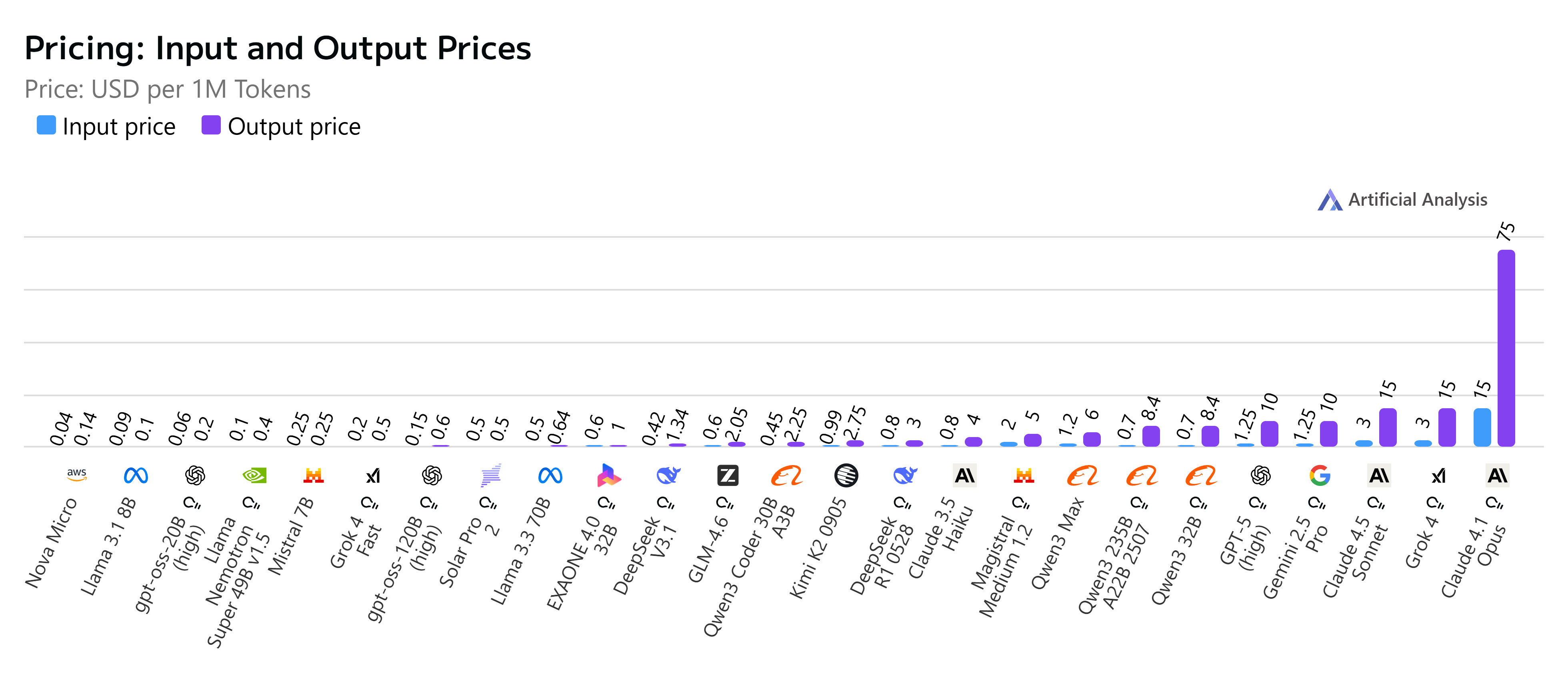
Task: Click the NVIDIA logo for Llama Nemotron
Action: pos(254,475)
